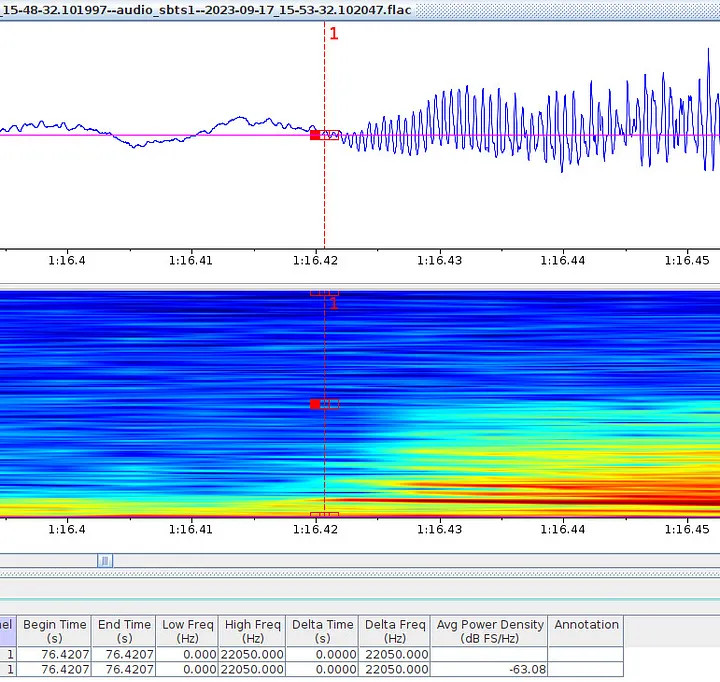Click the Delta Freq column header

tap(395, 631)
